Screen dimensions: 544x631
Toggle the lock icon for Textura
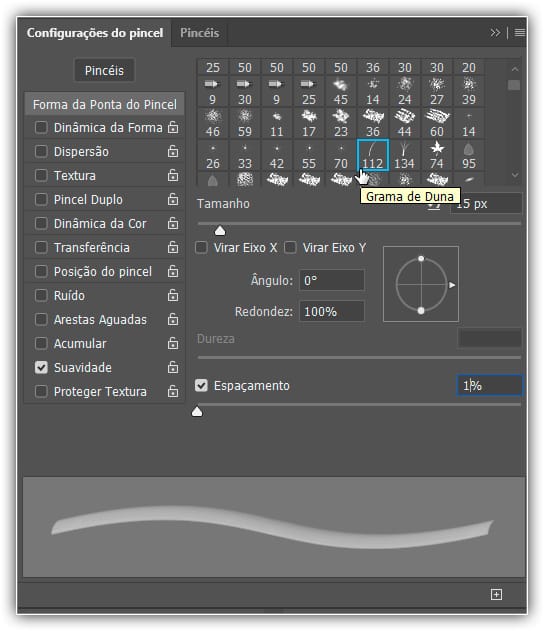click(x=173, y=175)
